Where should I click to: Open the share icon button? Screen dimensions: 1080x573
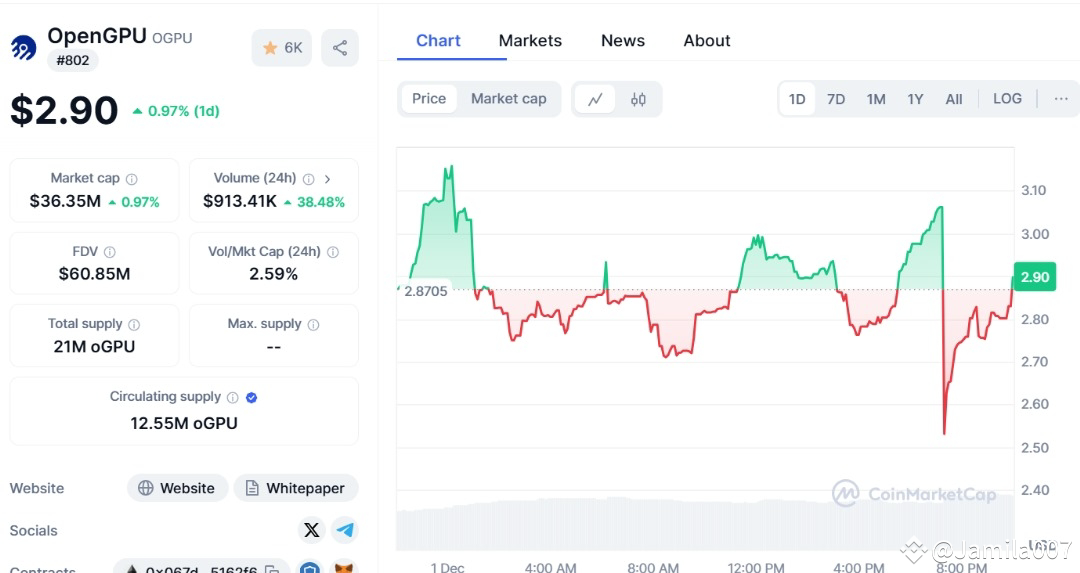point(340,48)
